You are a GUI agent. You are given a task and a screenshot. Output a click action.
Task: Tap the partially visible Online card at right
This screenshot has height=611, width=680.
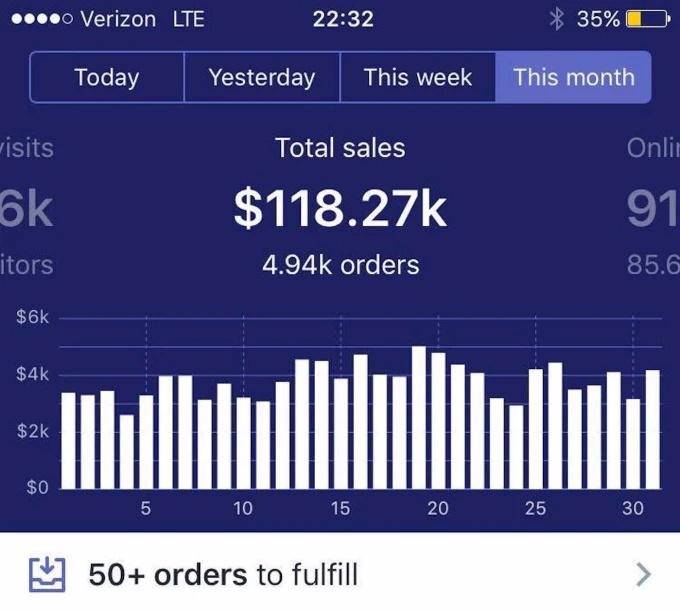654,208
